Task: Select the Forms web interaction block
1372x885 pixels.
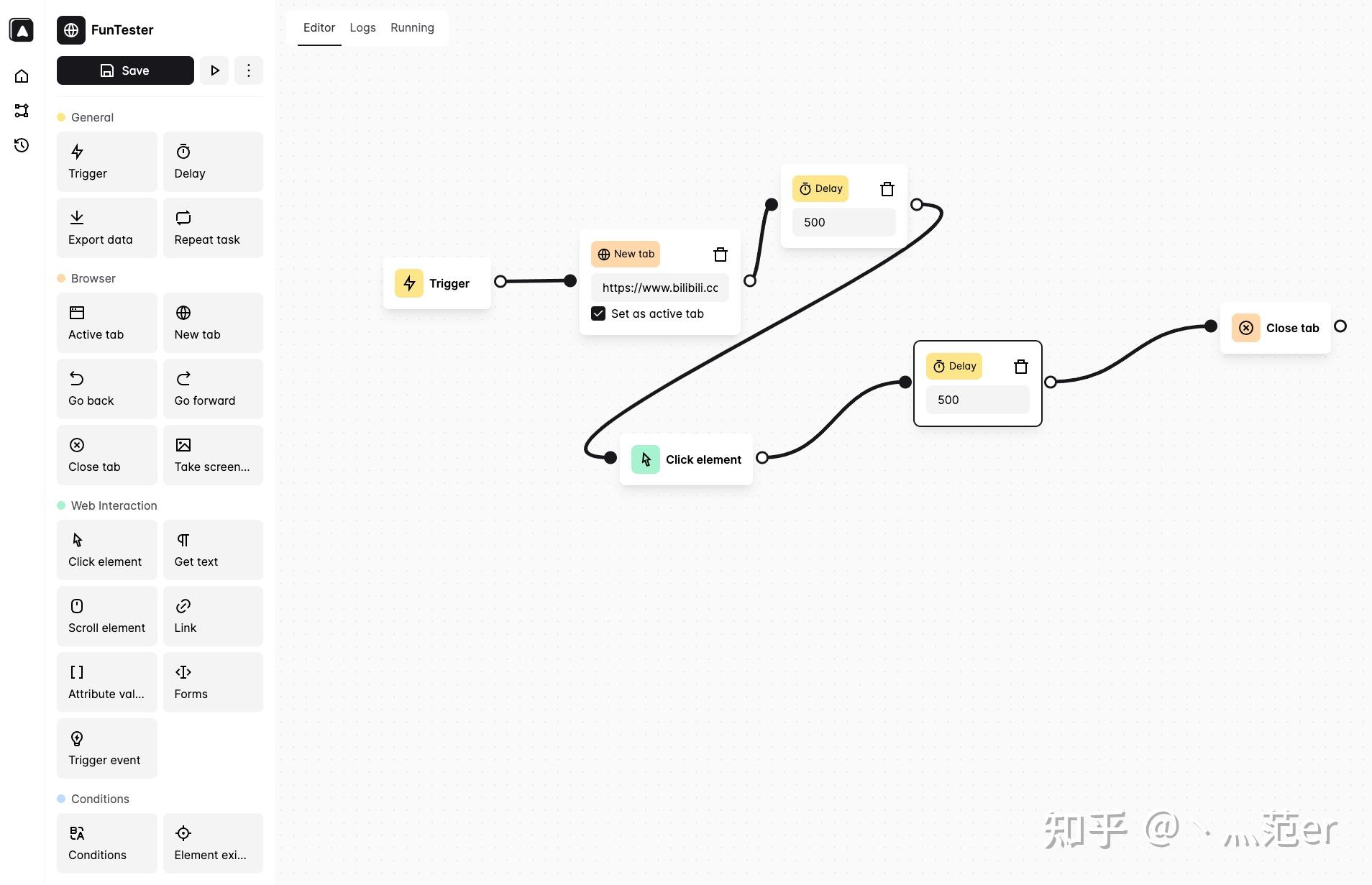Action: tap(213, 682)
